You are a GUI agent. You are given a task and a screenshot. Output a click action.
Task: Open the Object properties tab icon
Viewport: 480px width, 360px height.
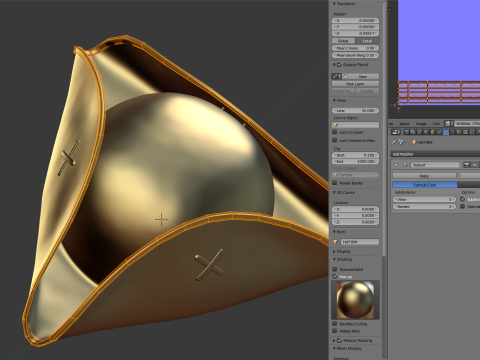pos(433,132)
